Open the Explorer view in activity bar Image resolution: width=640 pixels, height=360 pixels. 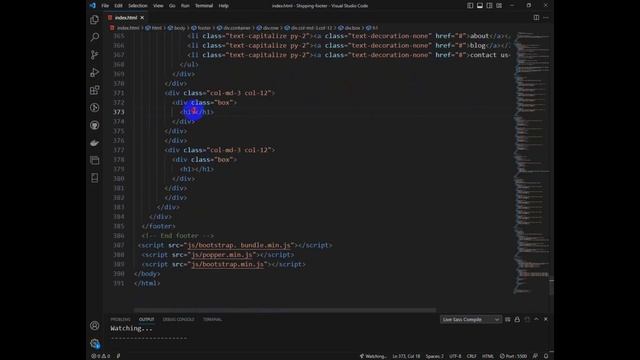(x=95, y=20)
